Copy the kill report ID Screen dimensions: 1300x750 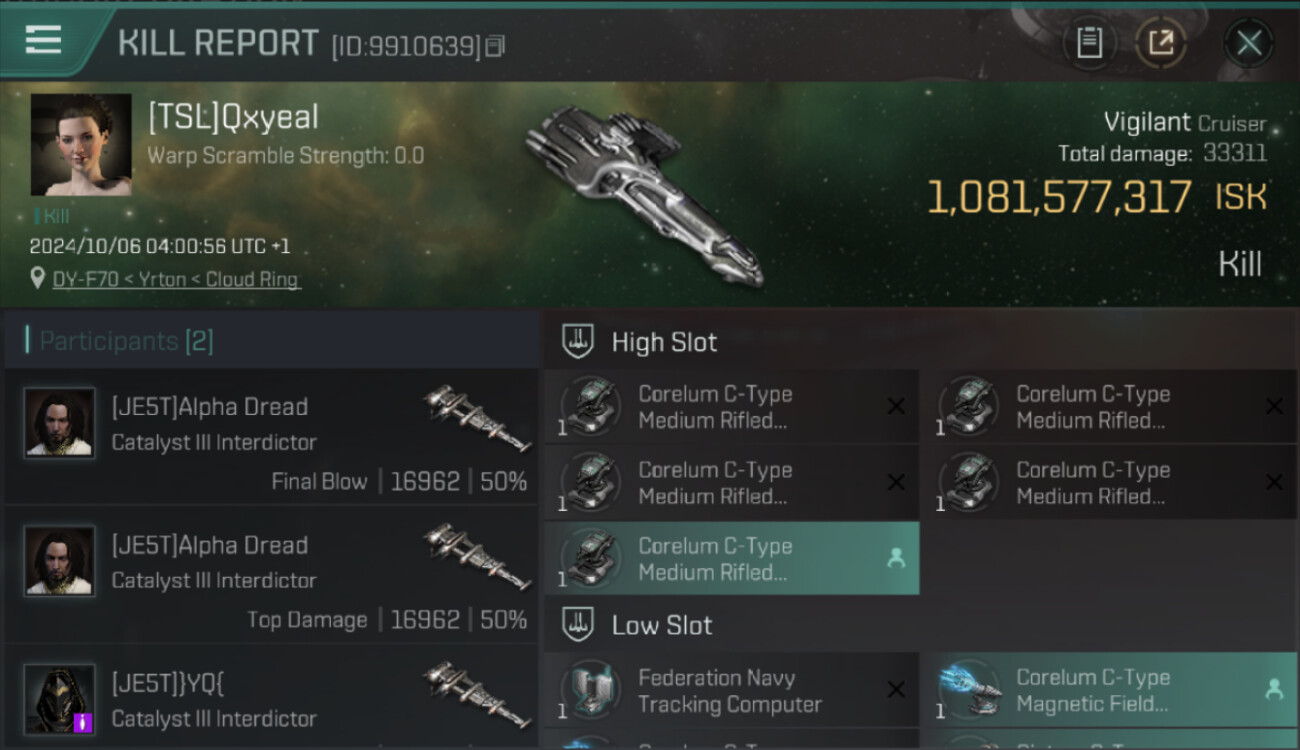[x=495, y=46]
